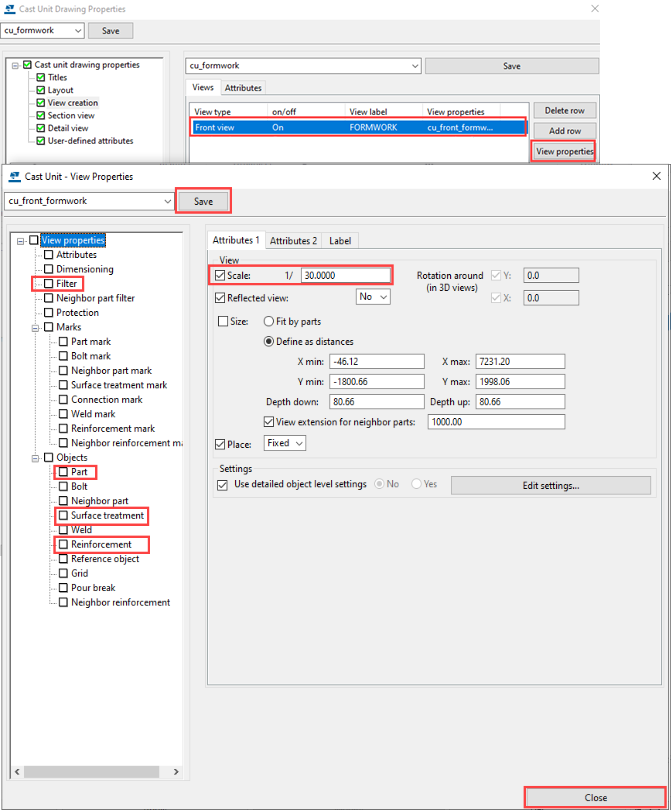Collapse the Marks tree node
Screen dimensions: 672x811
click(35, 327)
